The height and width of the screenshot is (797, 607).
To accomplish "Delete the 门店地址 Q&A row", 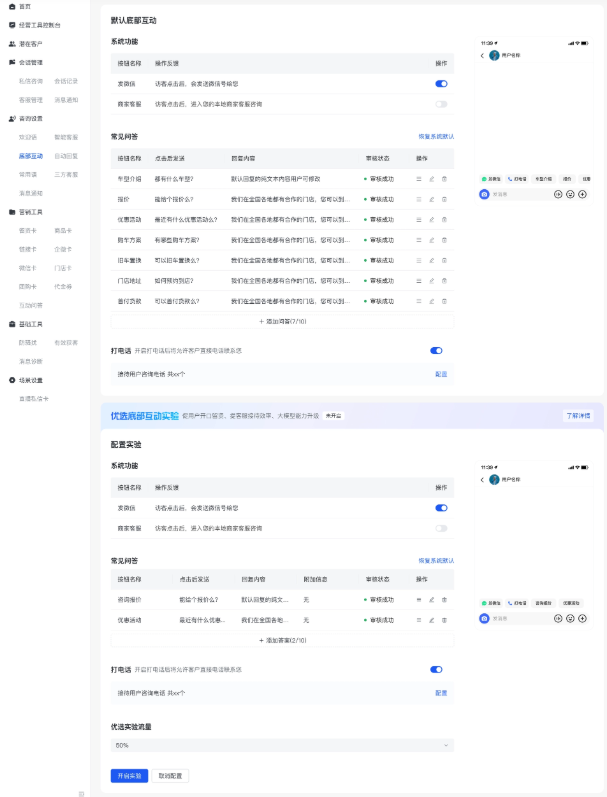I will (x=444, y=281).
